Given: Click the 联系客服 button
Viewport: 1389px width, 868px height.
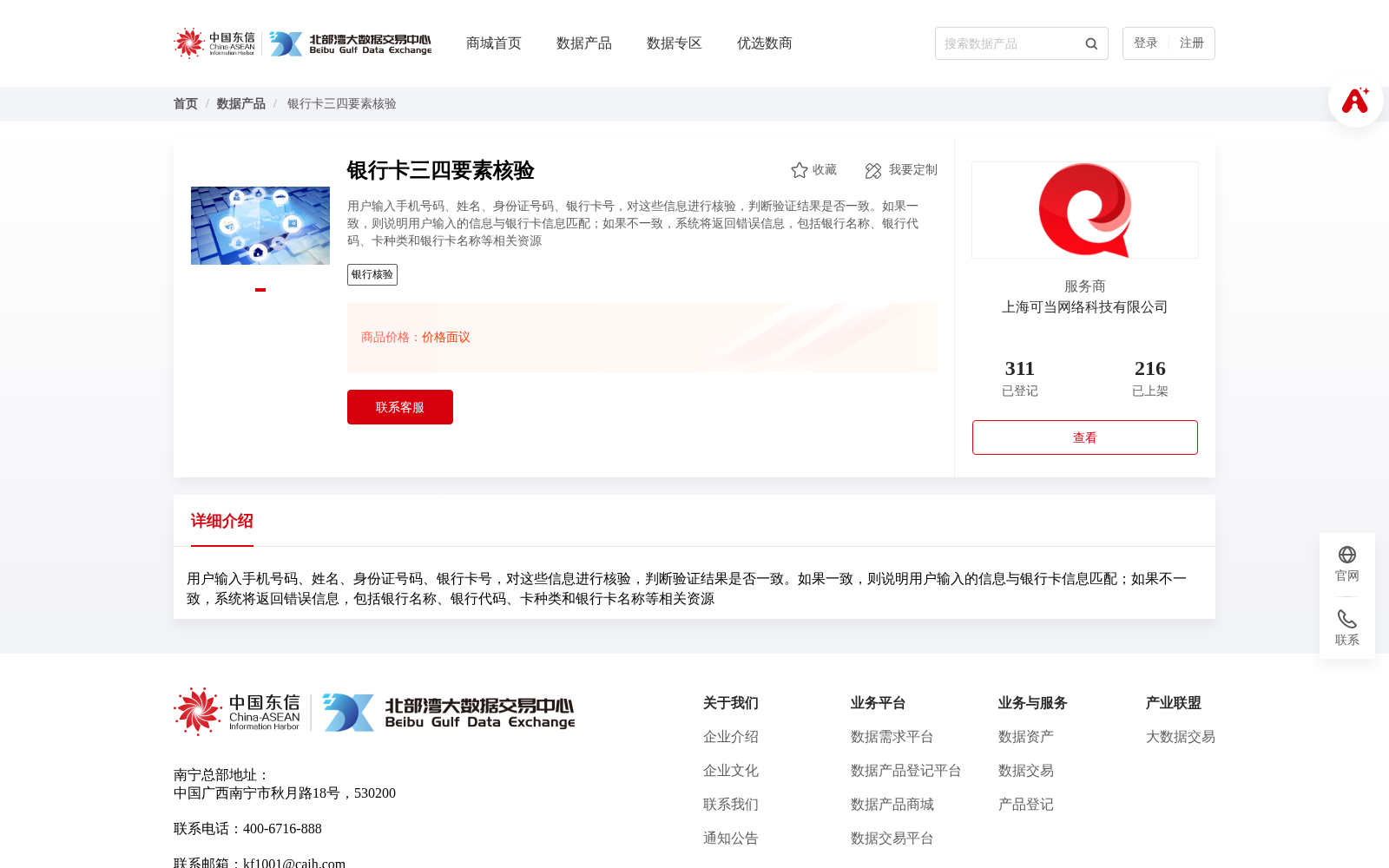Looking at the screenshot, I should tap(400, 407).
